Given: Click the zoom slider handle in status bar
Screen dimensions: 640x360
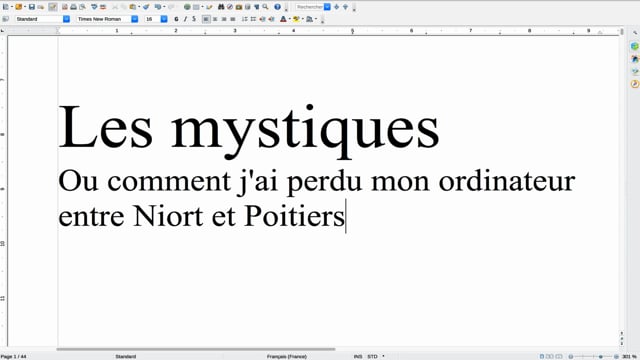Looking at the screenshot, I should tap(600, 356).
